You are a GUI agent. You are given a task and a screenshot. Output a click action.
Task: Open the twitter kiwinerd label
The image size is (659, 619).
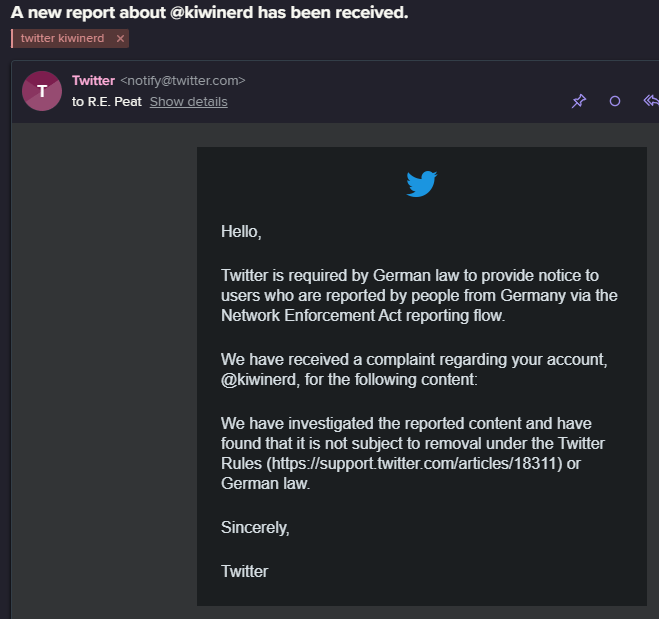click(x=62, y=38)
